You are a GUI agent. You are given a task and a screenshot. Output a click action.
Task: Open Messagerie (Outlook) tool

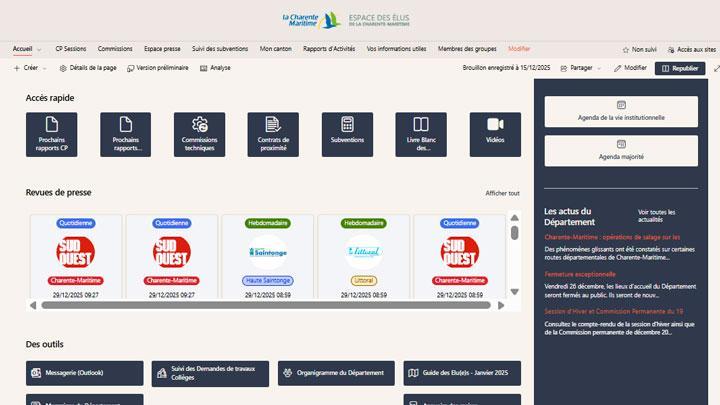coord(84,373)
